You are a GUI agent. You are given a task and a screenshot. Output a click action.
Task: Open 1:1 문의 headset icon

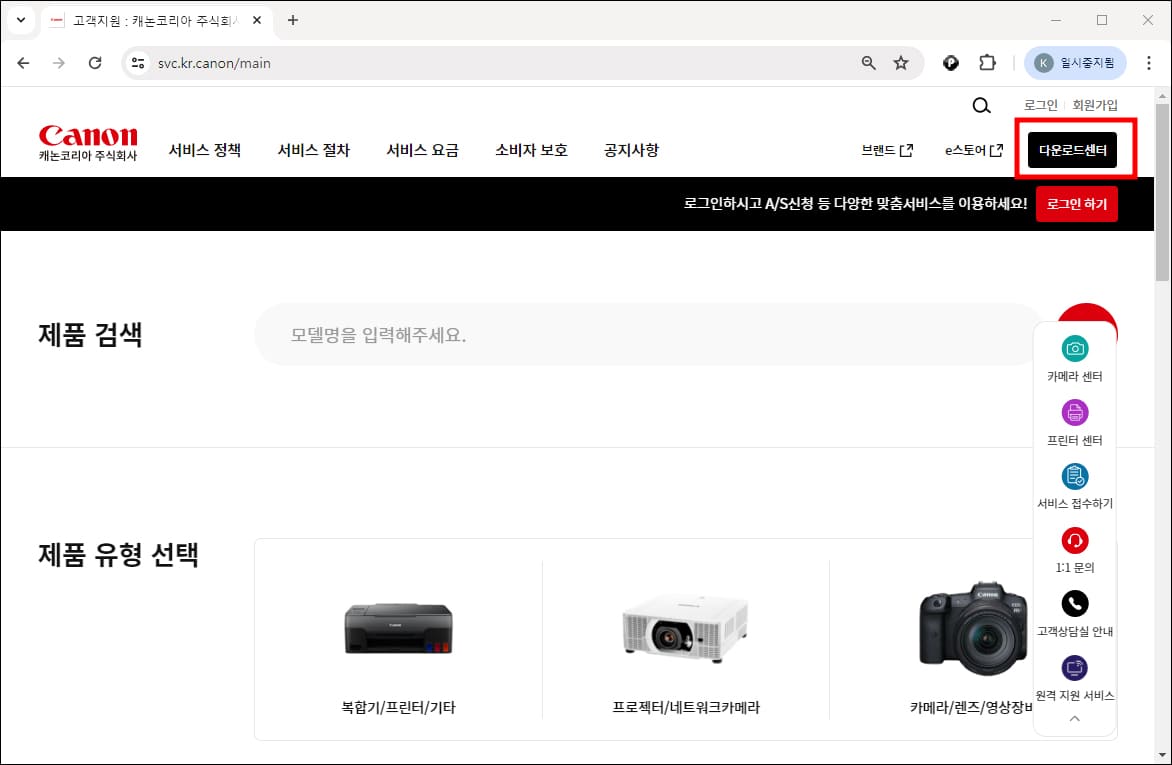1075,541
